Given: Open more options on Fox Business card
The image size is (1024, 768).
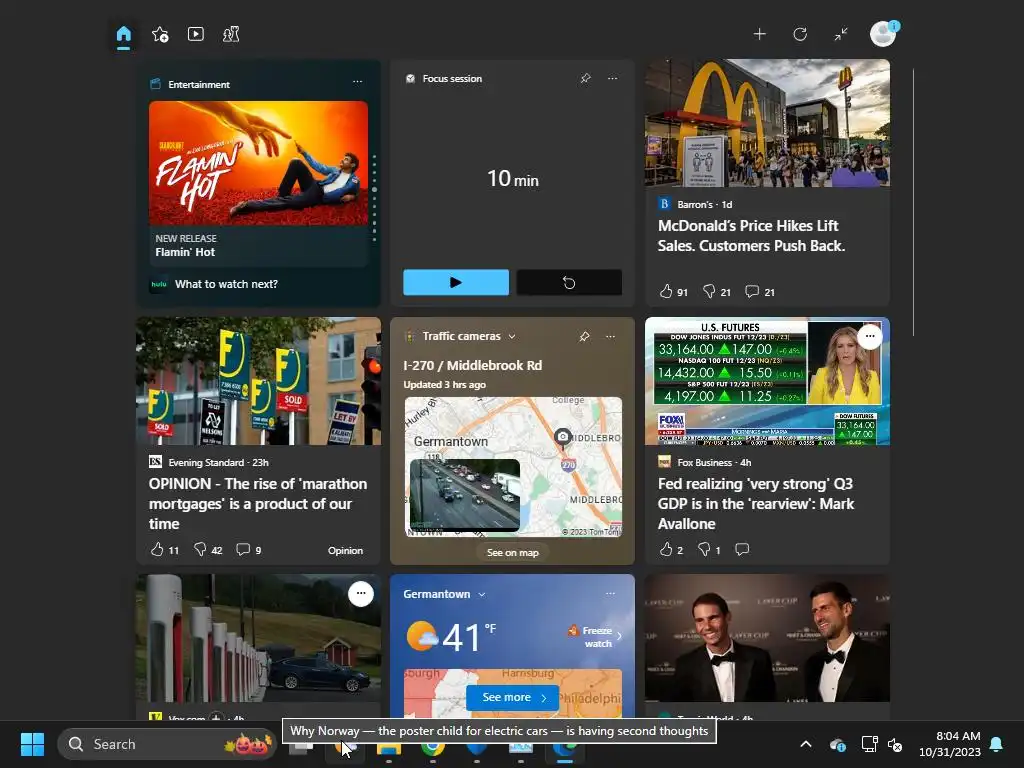Looking at the screenshot, I should [x=870, y=336].
